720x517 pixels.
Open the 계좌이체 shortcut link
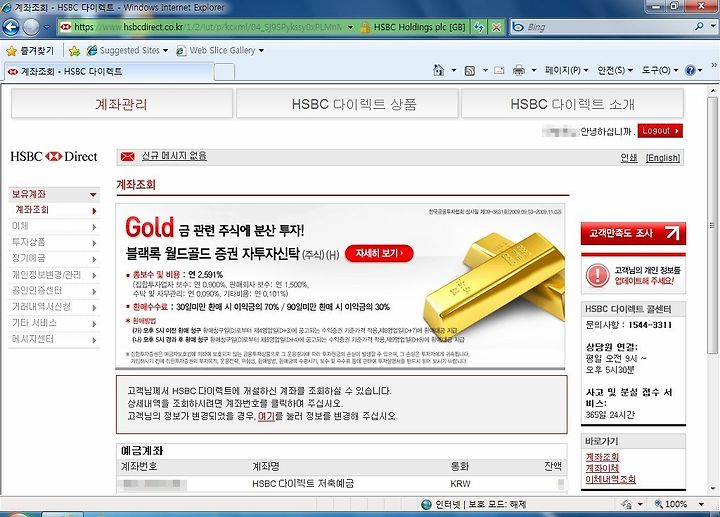pyautogui.click(x=602, y=468)
